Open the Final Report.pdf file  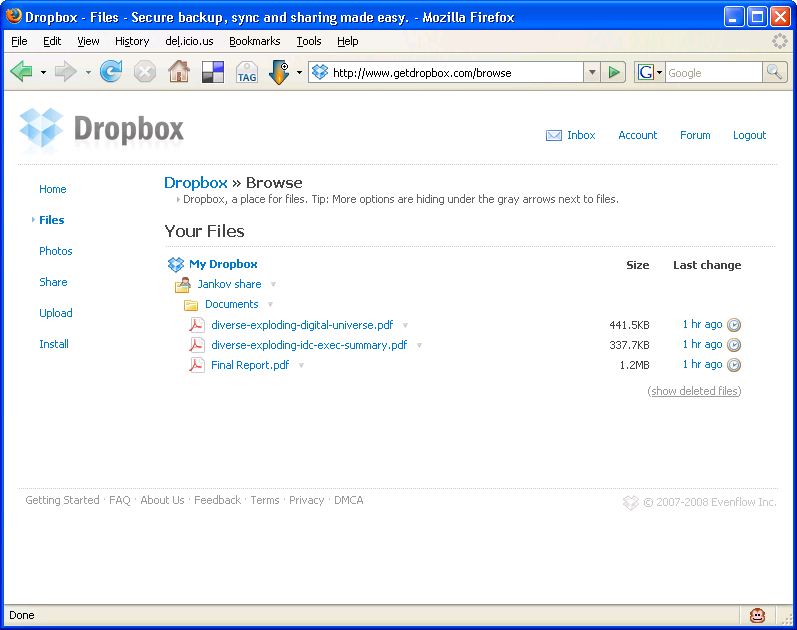point(250,365)
